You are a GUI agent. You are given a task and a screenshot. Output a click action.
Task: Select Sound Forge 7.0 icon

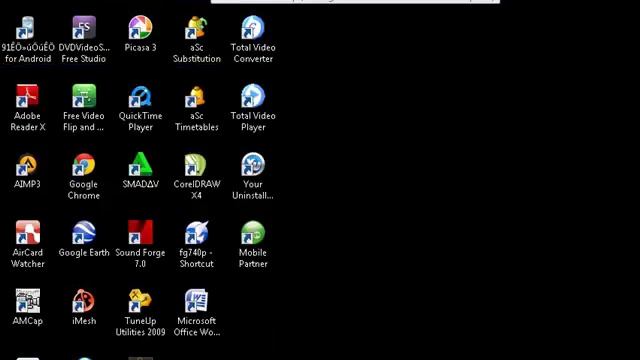coord(140,233)
